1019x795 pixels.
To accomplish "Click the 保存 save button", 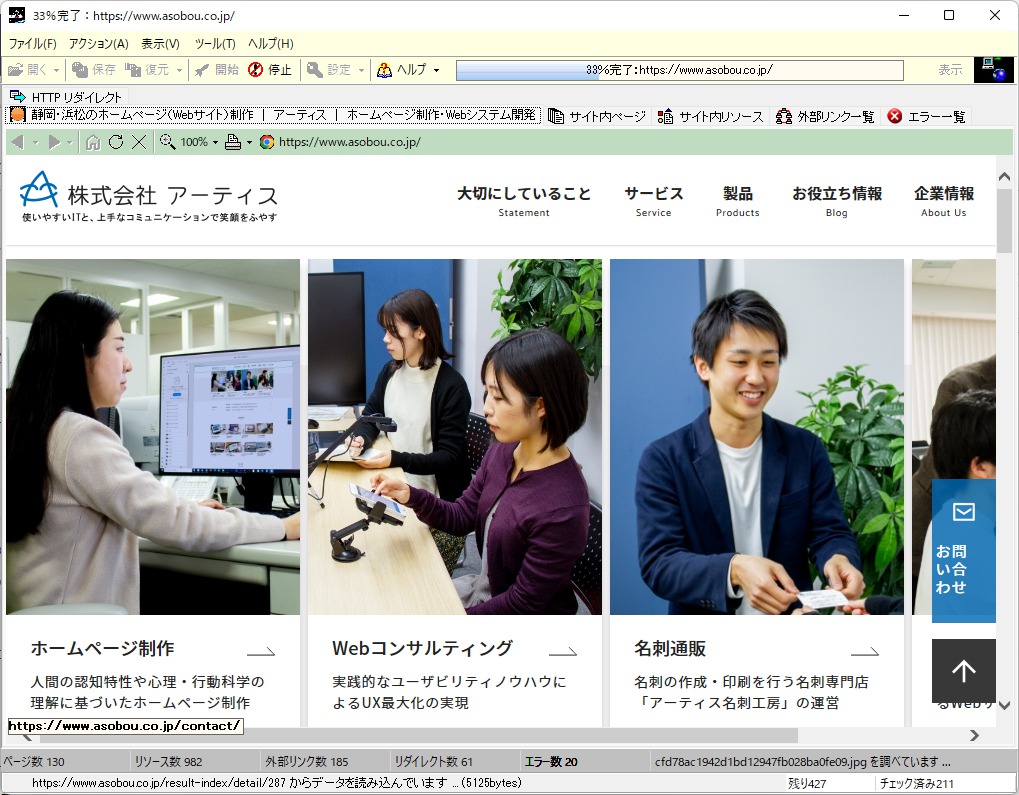I will coord(93,70).
